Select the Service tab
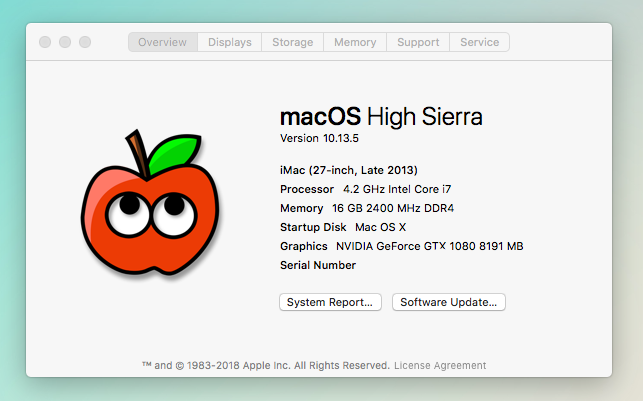643x401 pixels. 479,42
